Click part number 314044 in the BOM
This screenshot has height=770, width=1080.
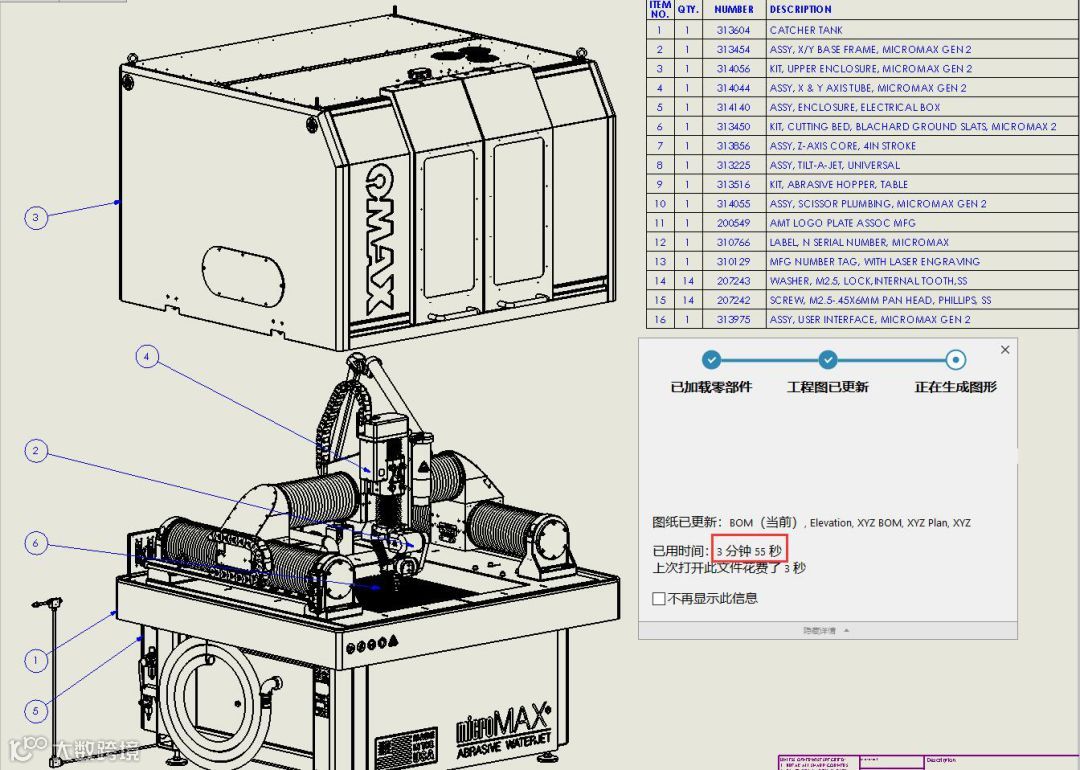pyautogui.click(x=734, y=88)
